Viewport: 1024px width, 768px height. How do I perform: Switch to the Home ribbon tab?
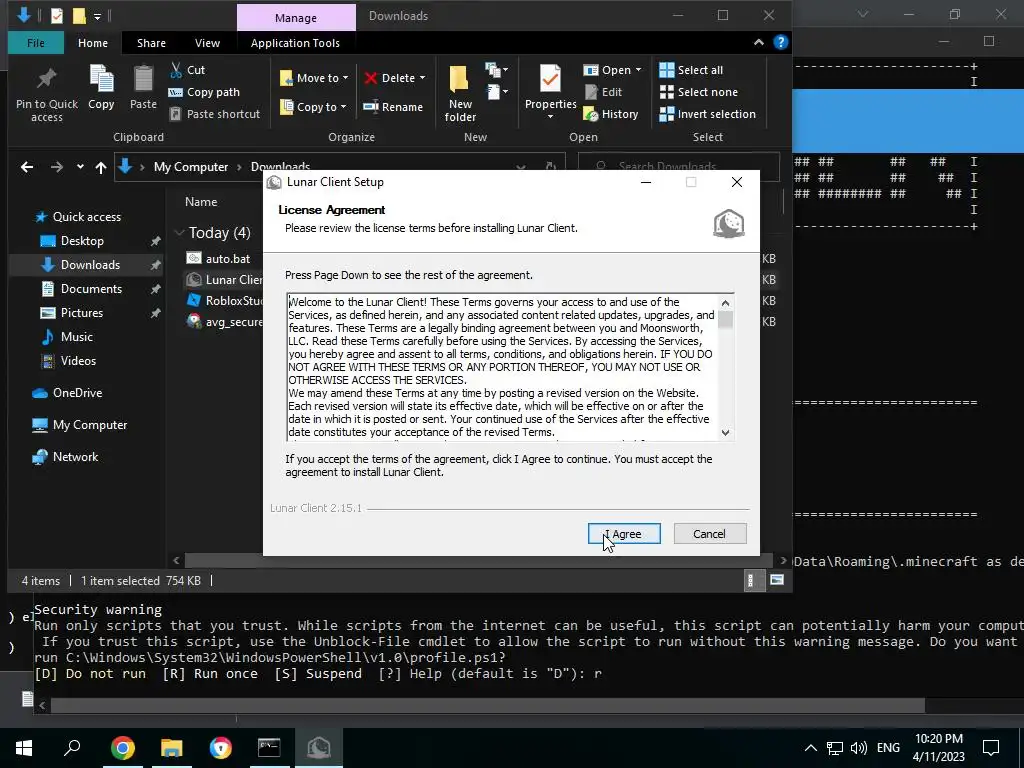[93, 43]
